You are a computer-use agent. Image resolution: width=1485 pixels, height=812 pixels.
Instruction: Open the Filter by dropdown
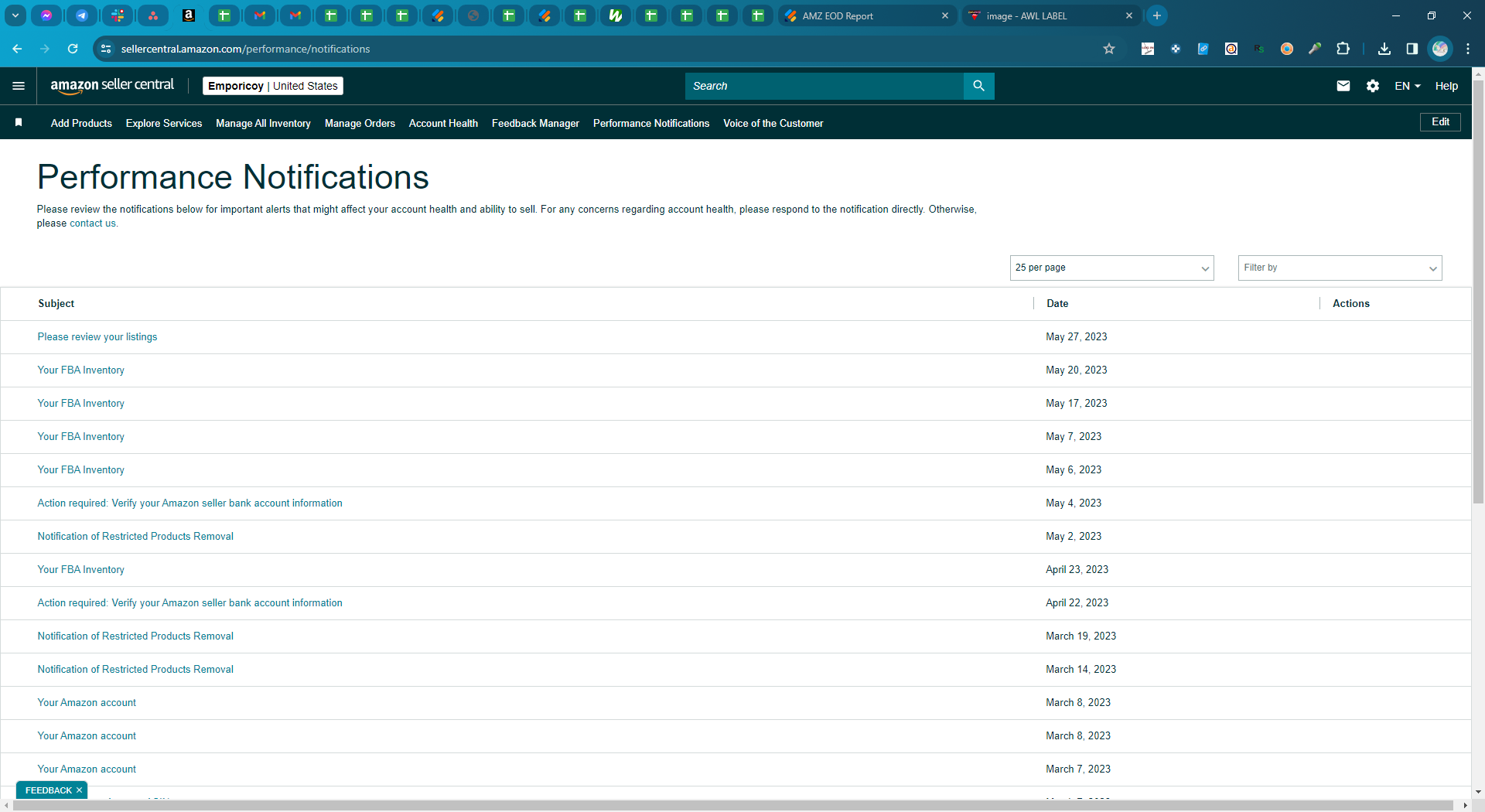point(1340,268)
